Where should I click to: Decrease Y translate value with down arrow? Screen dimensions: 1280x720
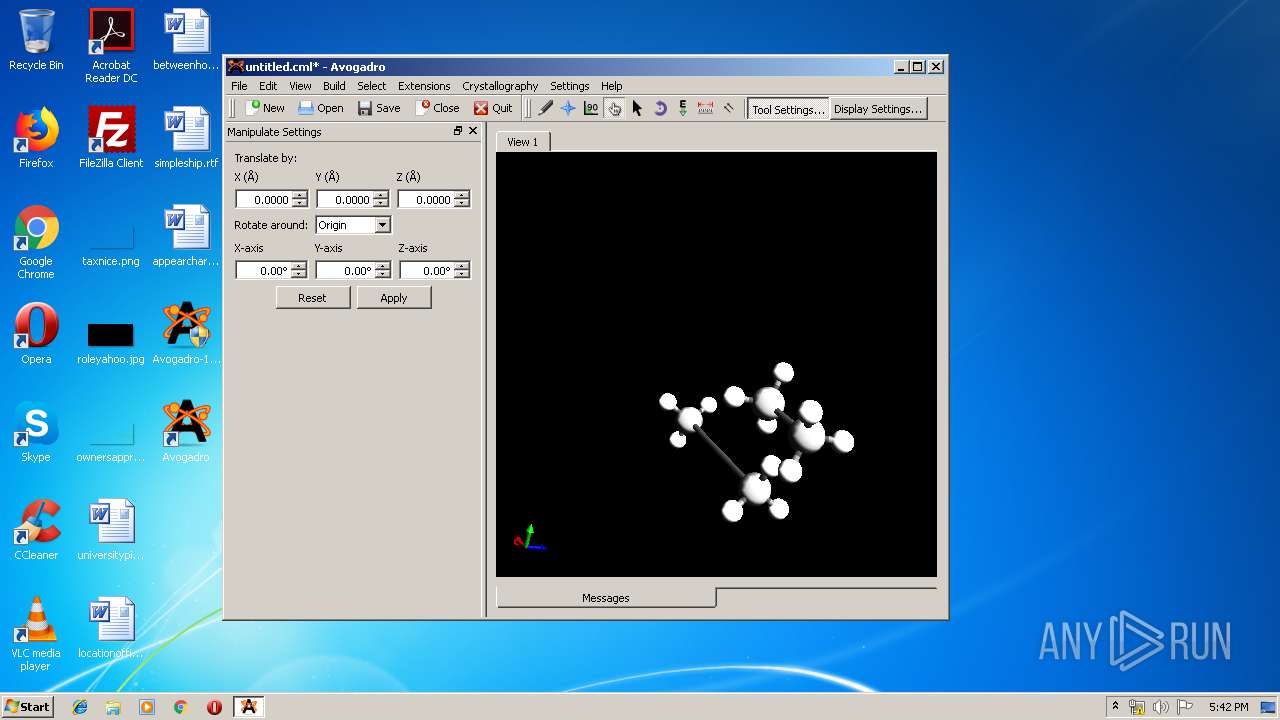click(381, 204)
